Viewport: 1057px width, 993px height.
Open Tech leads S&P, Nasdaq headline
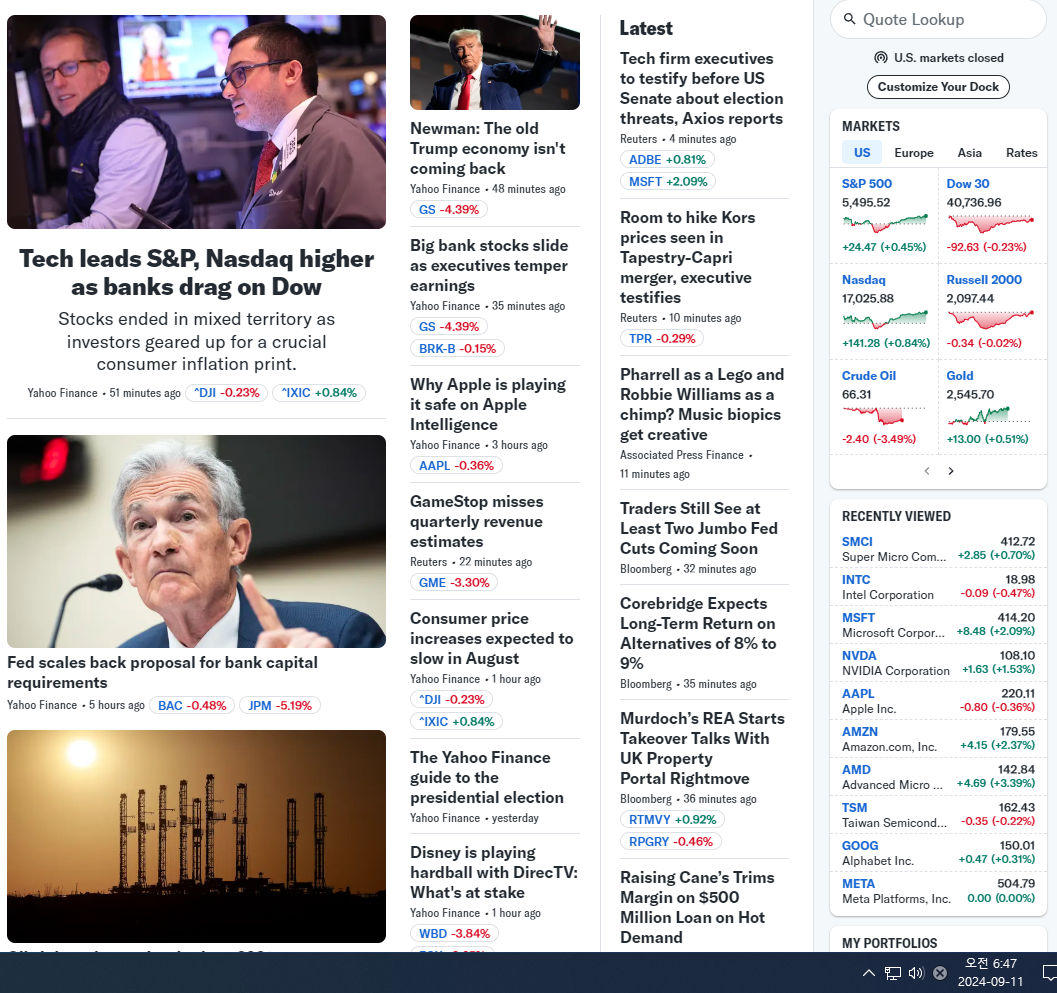196,272
